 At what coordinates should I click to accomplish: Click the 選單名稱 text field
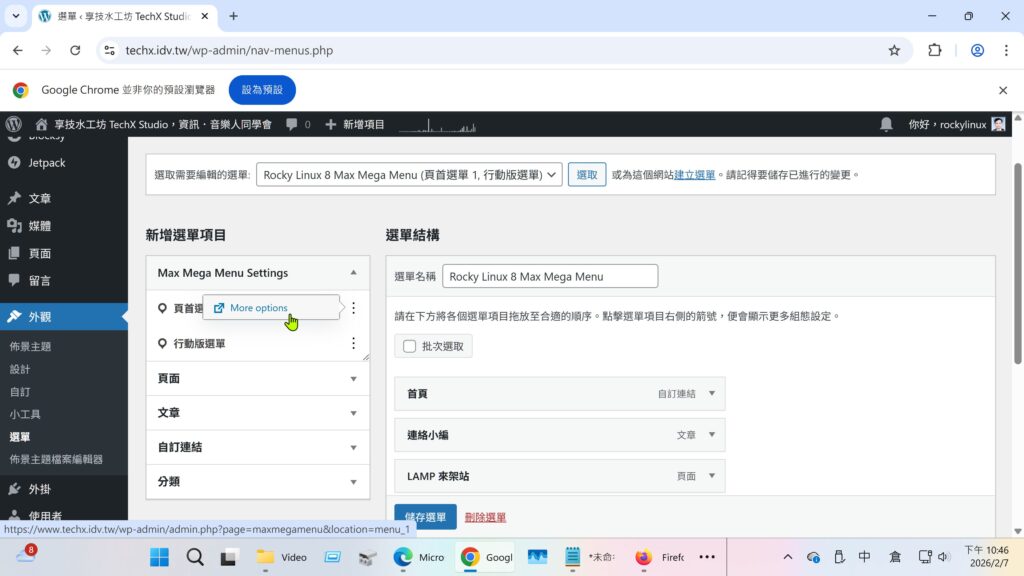[x=549, y=276]
